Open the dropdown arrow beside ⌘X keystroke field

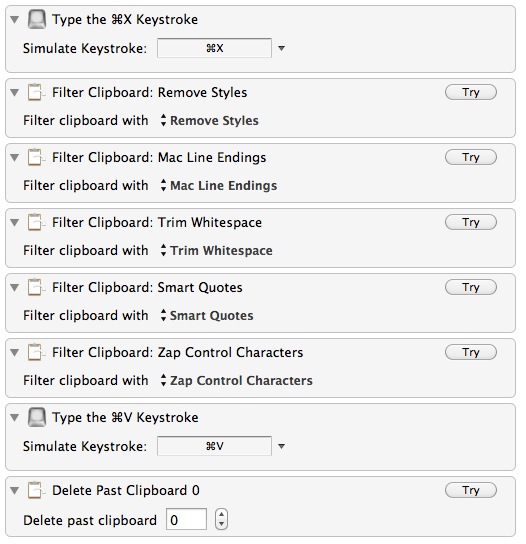(x=281, y=48)
